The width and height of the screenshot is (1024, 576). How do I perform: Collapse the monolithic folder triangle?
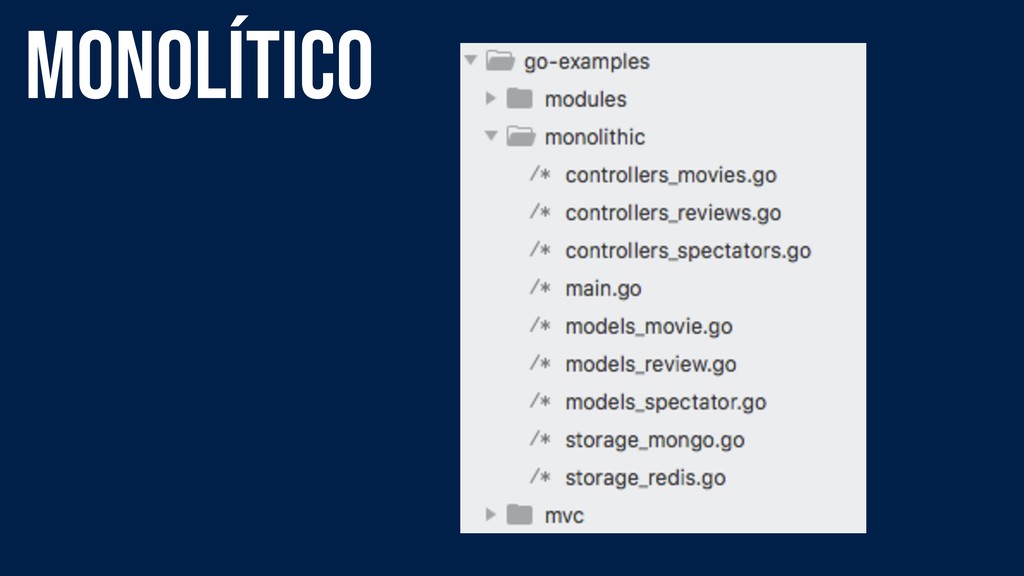tap(492, 136)
